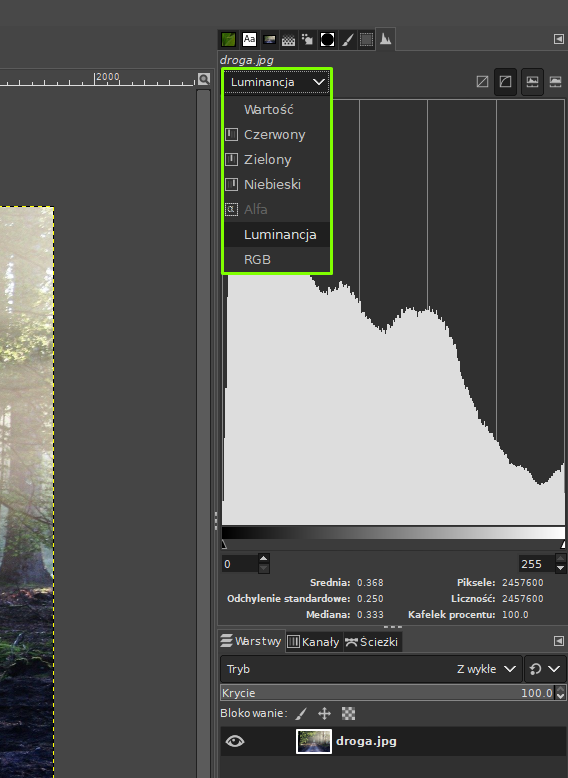The height and width of the screenshot is (778, 568).
Task: Open the Fonts tab (Aa icon)
Action: click(249, 39)
